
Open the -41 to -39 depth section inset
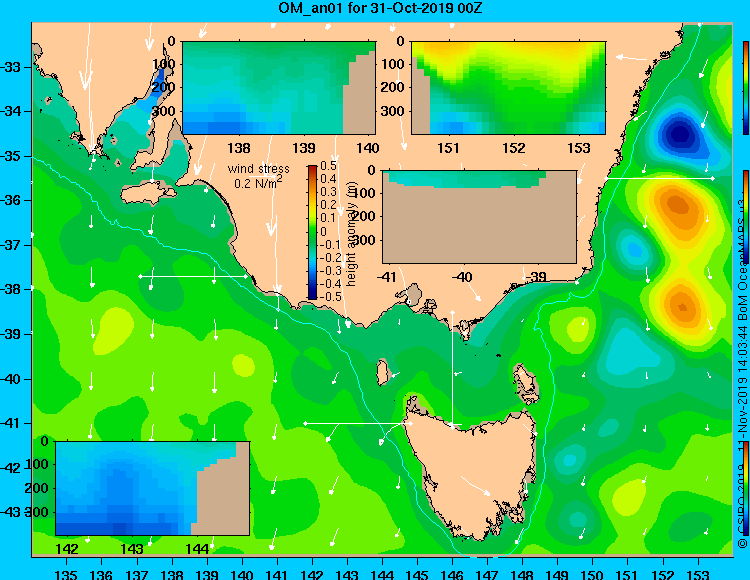point(479,217)
